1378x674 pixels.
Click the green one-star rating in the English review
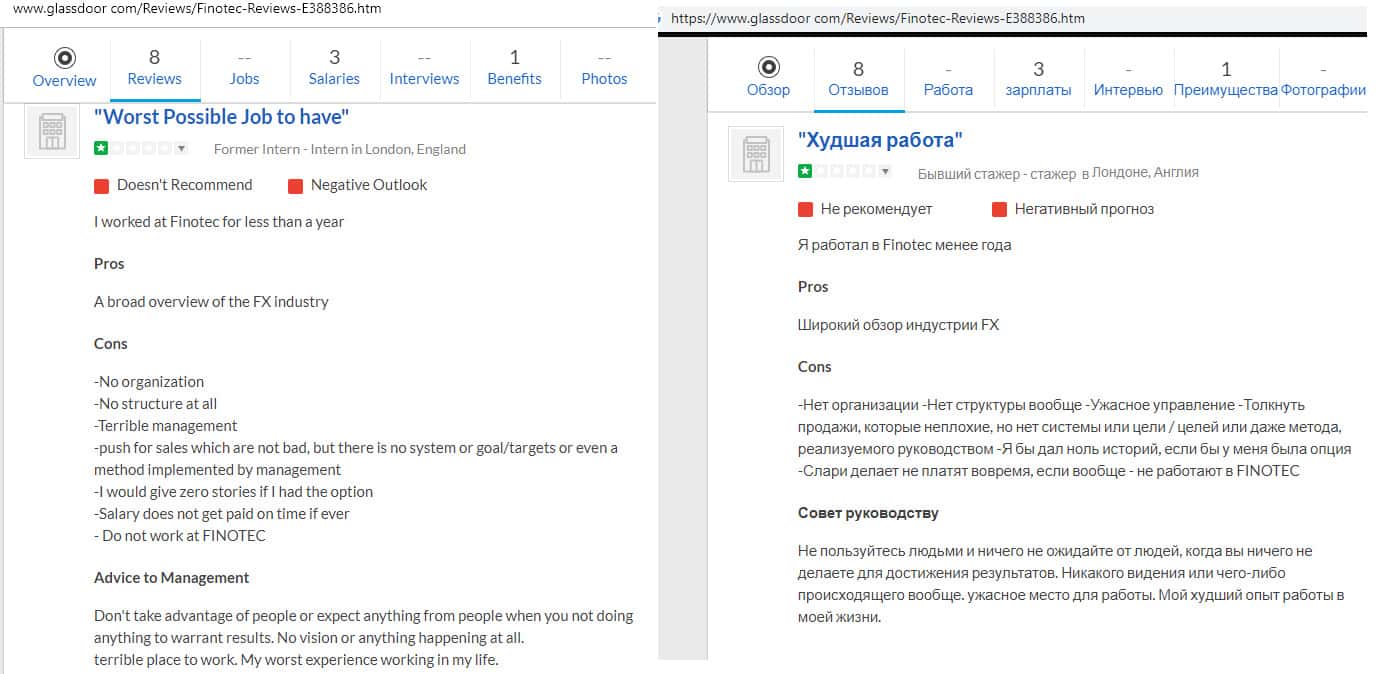pos(101,148)
